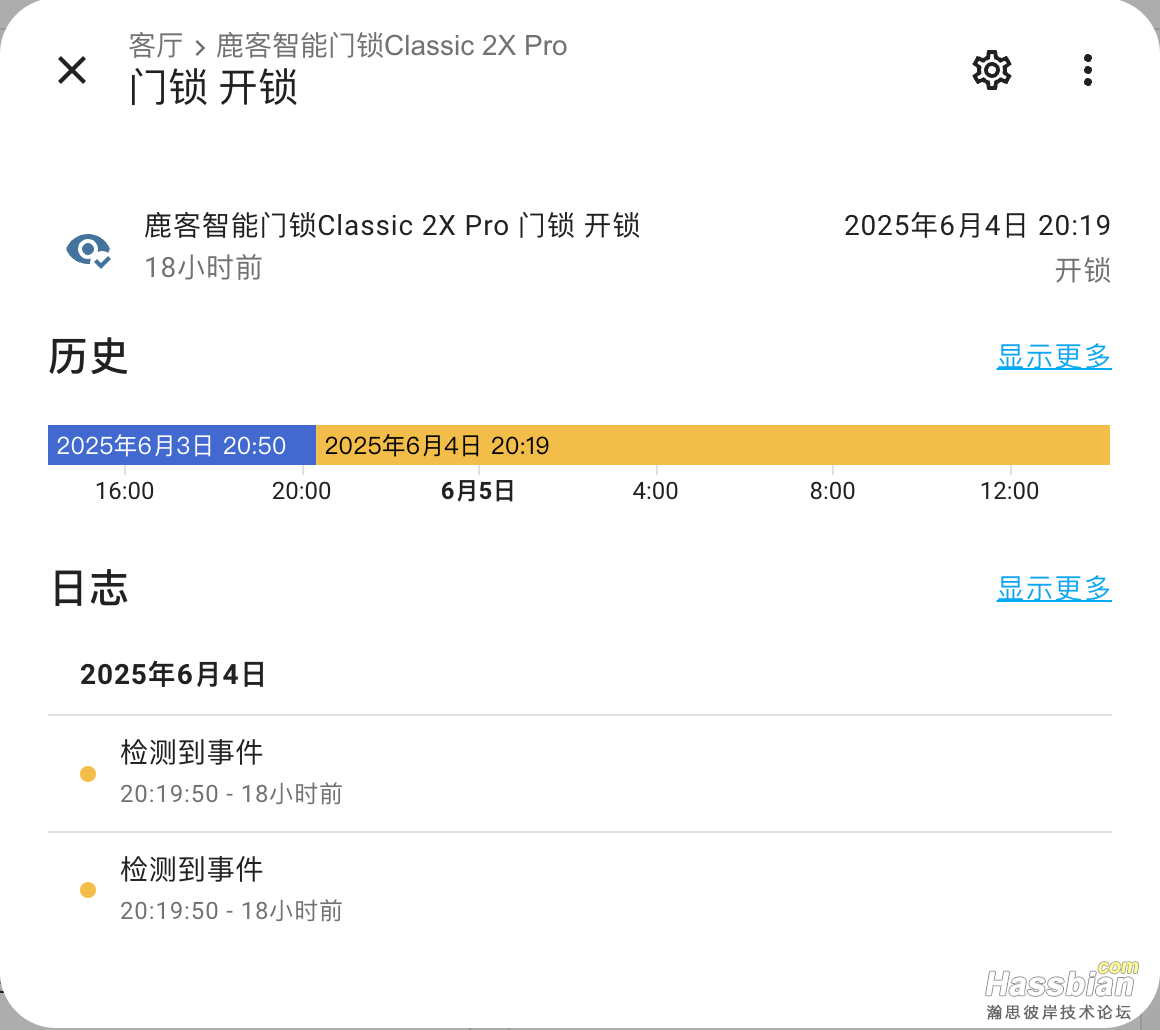The image size is (1160, 1030).
Task: Click the 12:00 timeline axis label
Action: pyautogui.click(x=1010, y=491)
